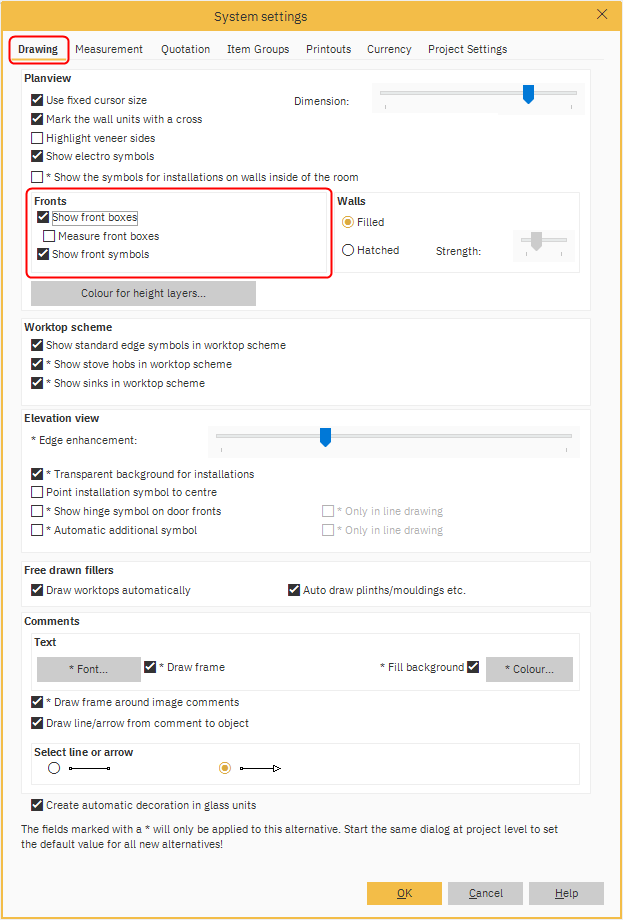The image size is (623, 920).
Task: Select the Hatched walls radio button
Action: (348, 250)
